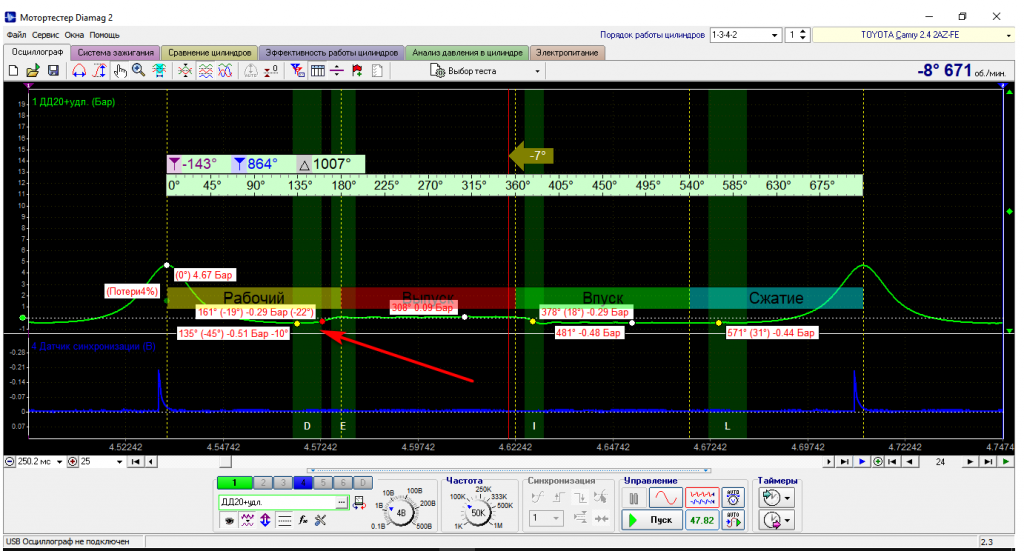Click the blue vertical arrows channel icon

point(265,520)
